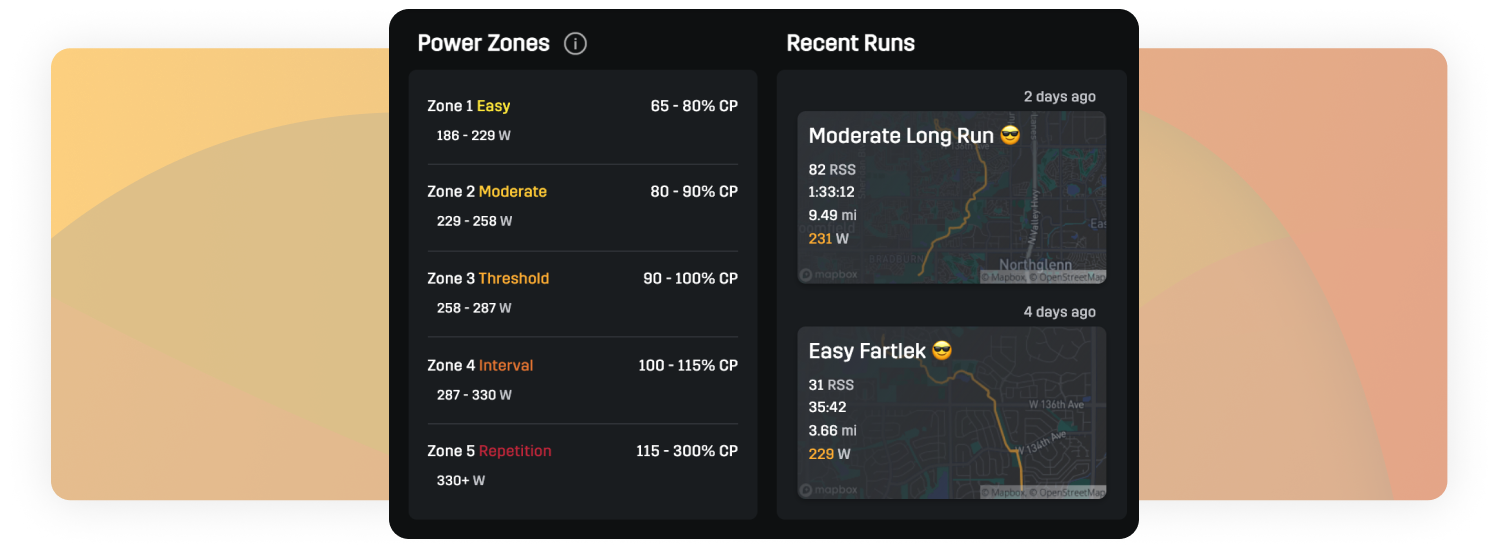Click the mapbox logo on Moderate Long Run map
This screenshot has width=1499, height=554.
(x=829, y=275)
